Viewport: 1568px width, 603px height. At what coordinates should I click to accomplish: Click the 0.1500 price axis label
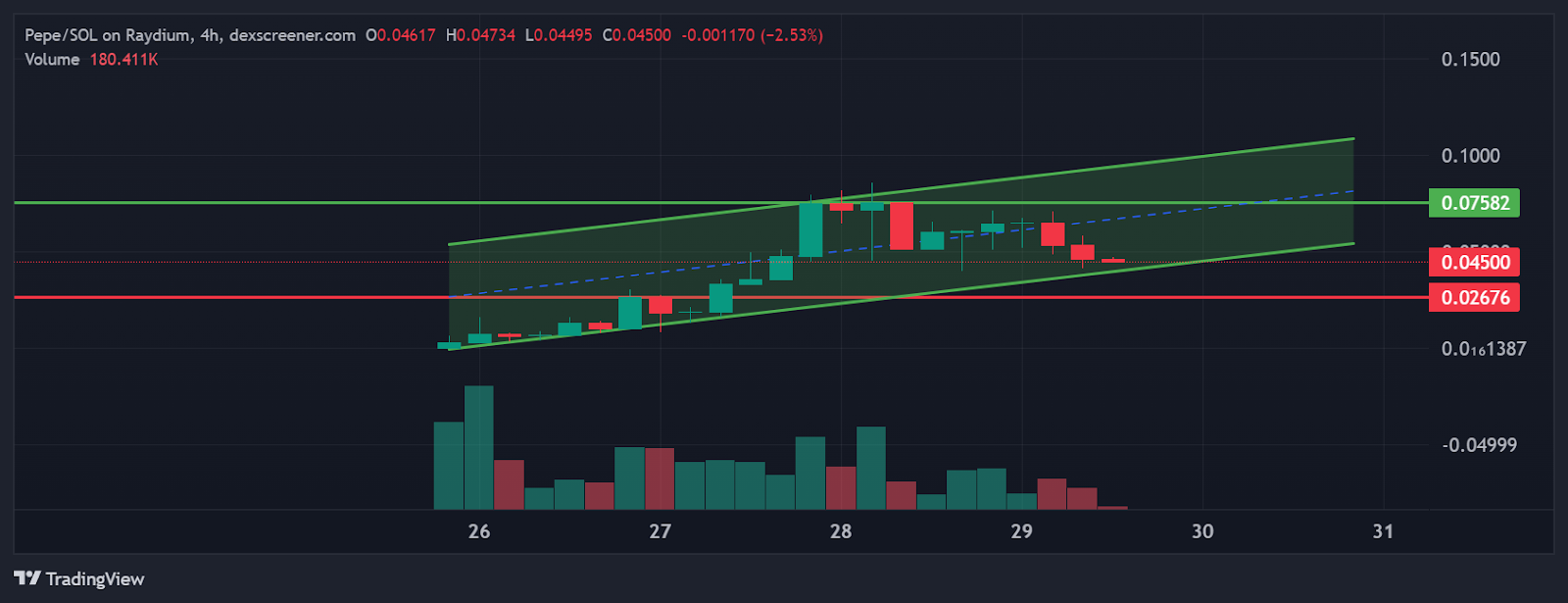[1470, 60]
